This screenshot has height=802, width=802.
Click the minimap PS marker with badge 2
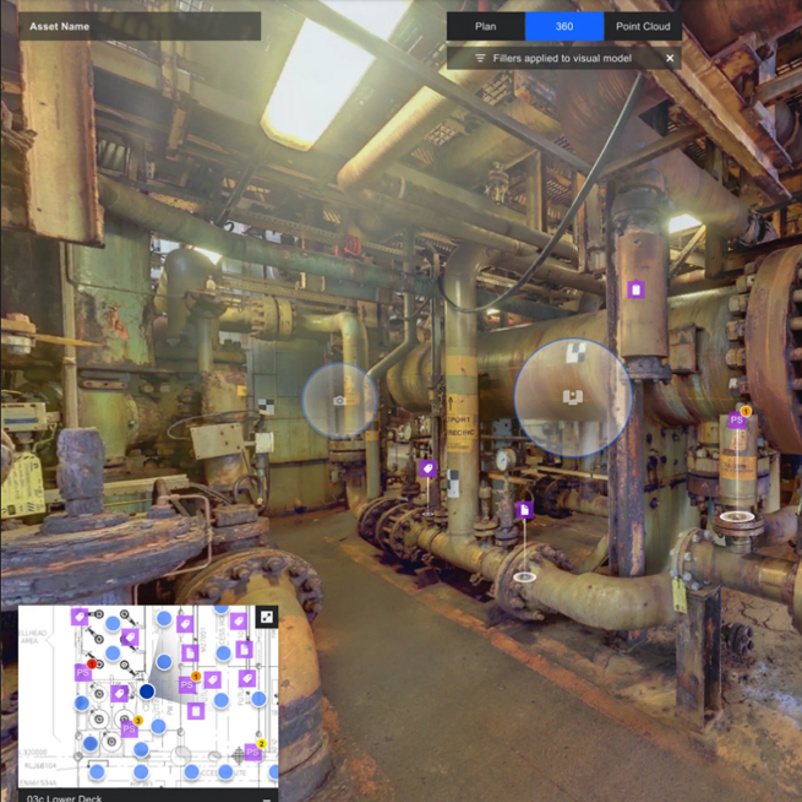tap(253, 752)
